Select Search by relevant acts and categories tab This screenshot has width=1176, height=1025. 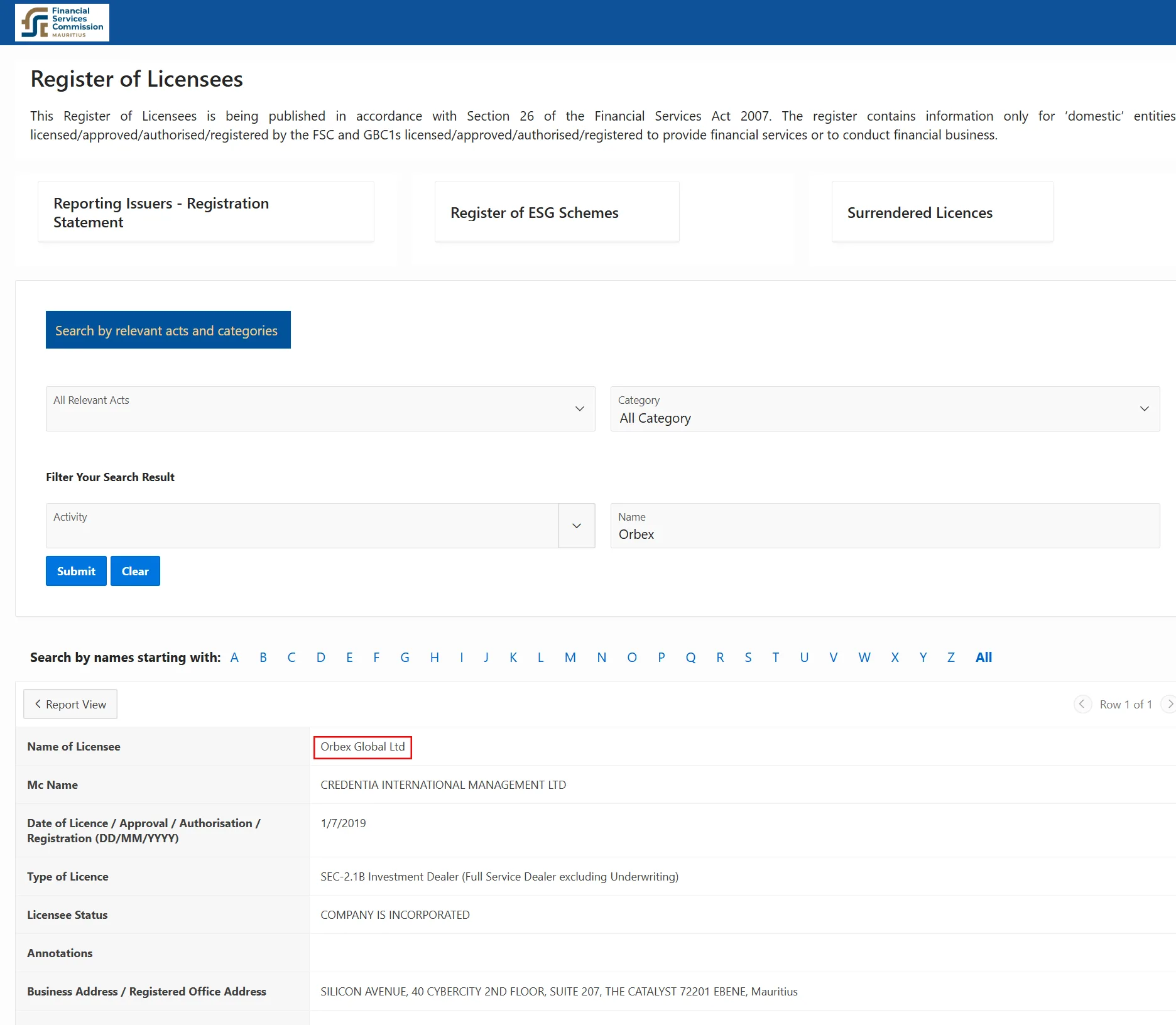168,330
